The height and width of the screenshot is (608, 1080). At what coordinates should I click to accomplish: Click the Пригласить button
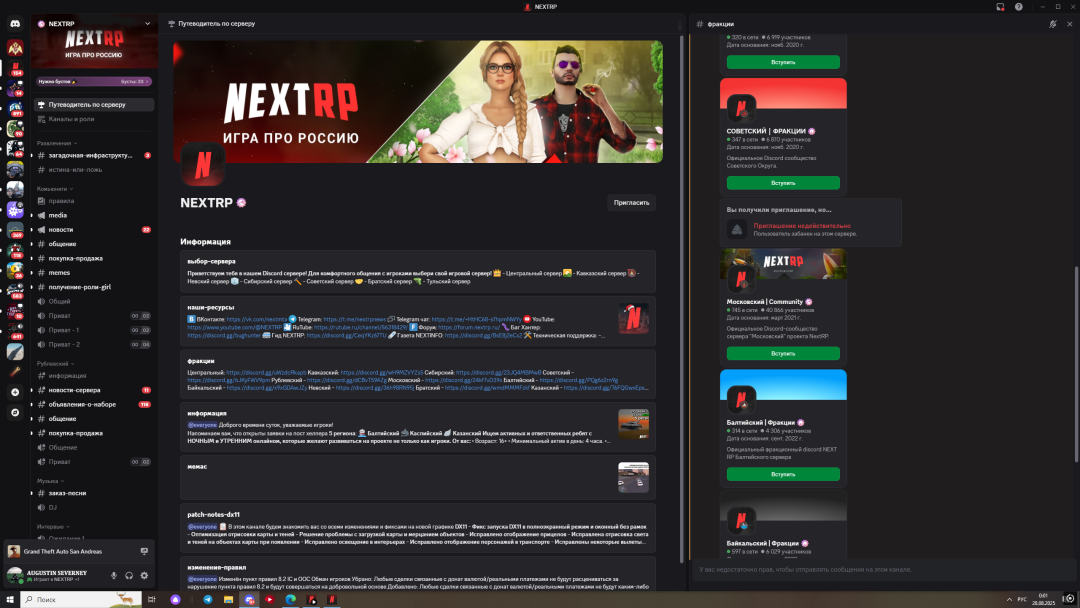(631, 202)
